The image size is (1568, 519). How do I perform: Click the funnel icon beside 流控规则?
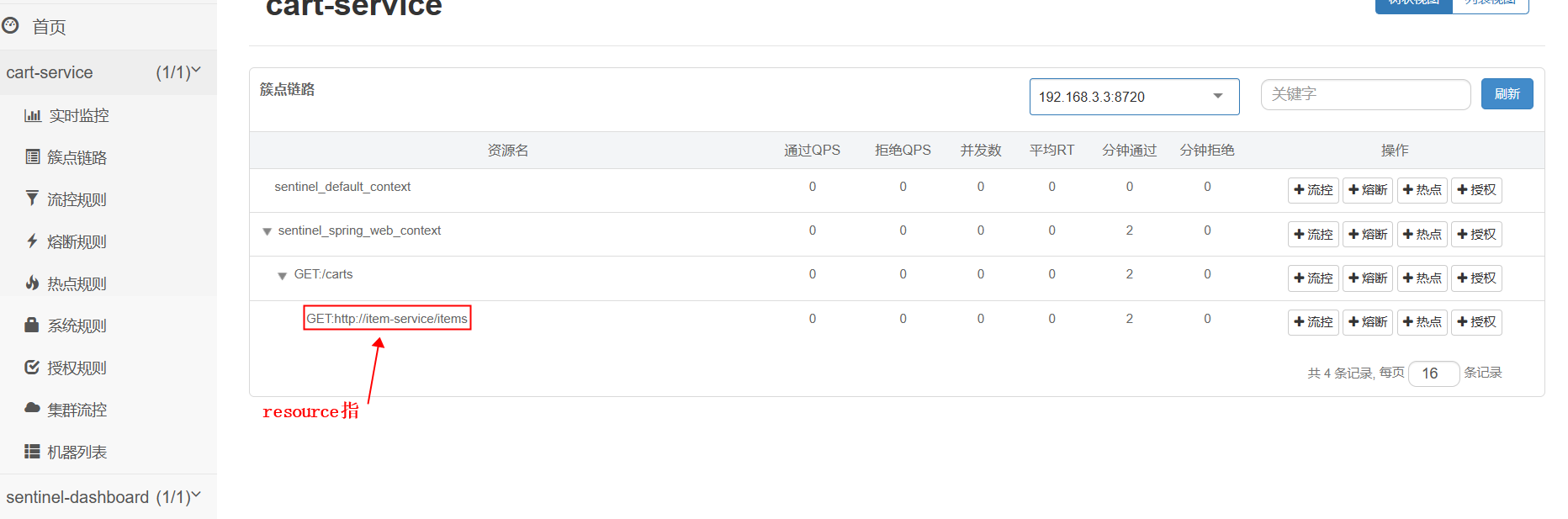point(32,198)
